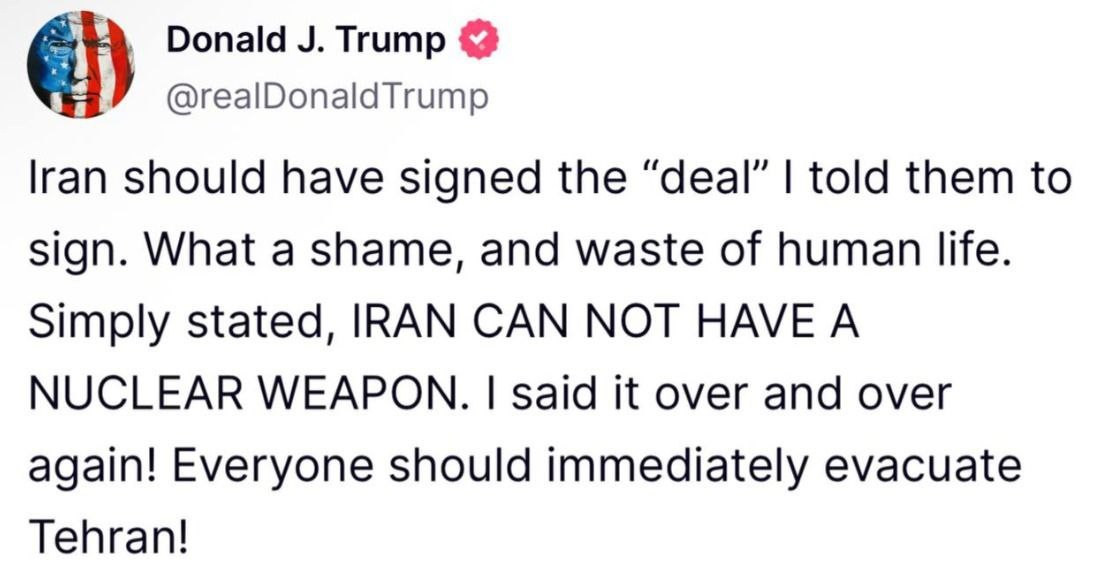Click the pink verified checkmark badge

pyautogui.click(x=479, y=41)
